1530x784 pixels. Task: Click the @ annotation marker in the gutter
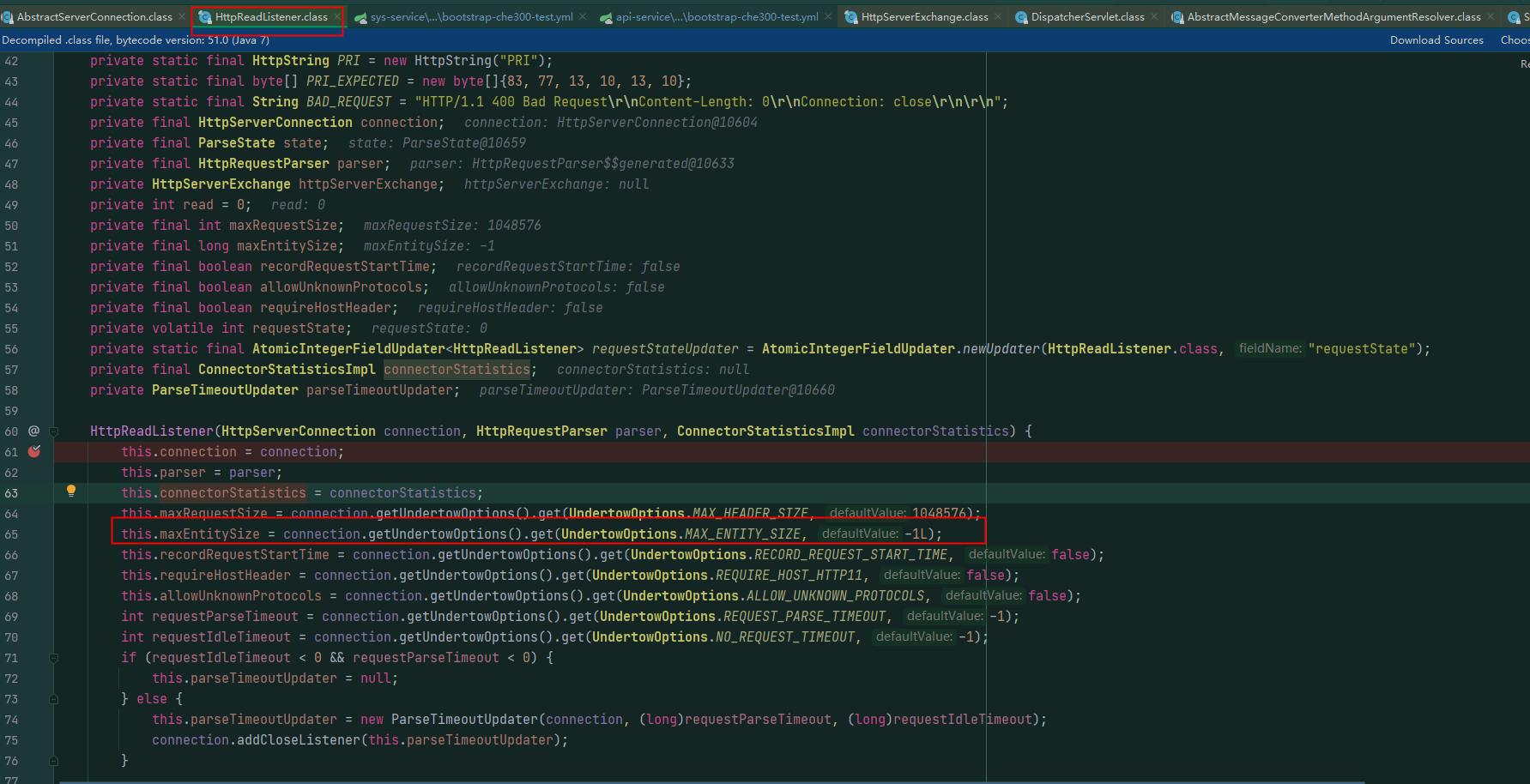(35, 431)
